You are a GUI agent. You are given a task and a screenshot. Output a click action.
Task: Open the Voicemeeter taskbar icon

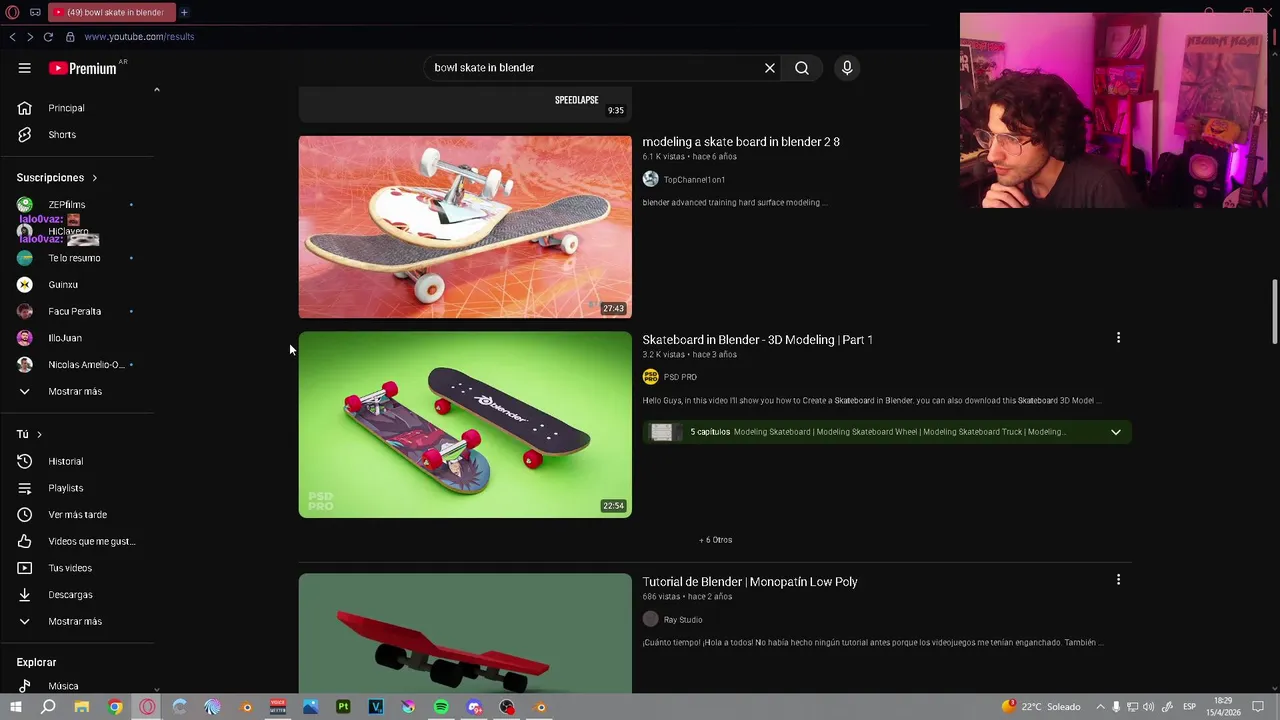(278, 707)
